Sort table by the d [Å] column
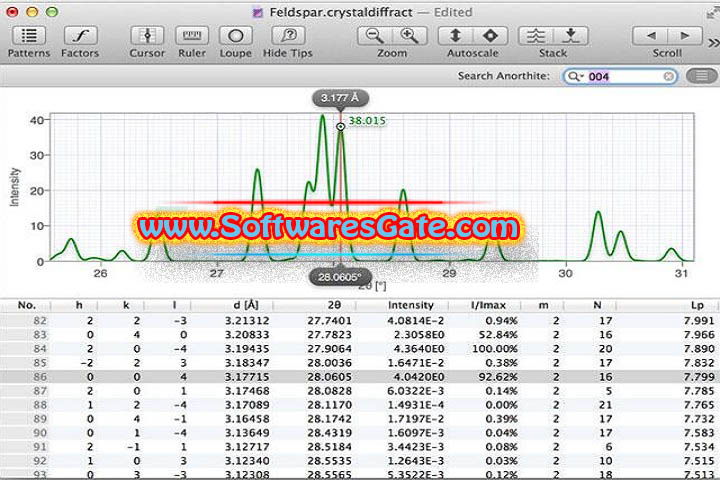Viewport: 720px width, 480px height. (246, 305)
